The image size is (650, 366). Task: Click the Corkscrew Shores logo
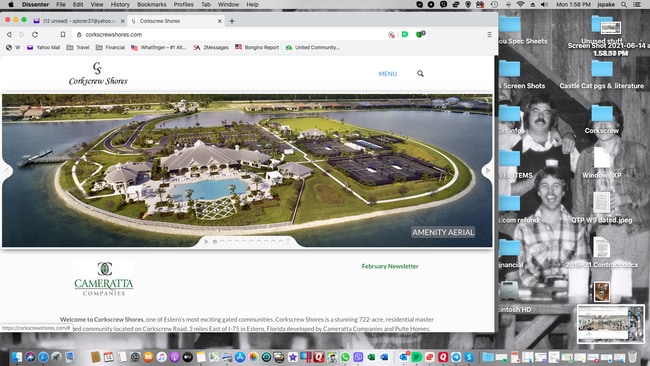[98, 74]
